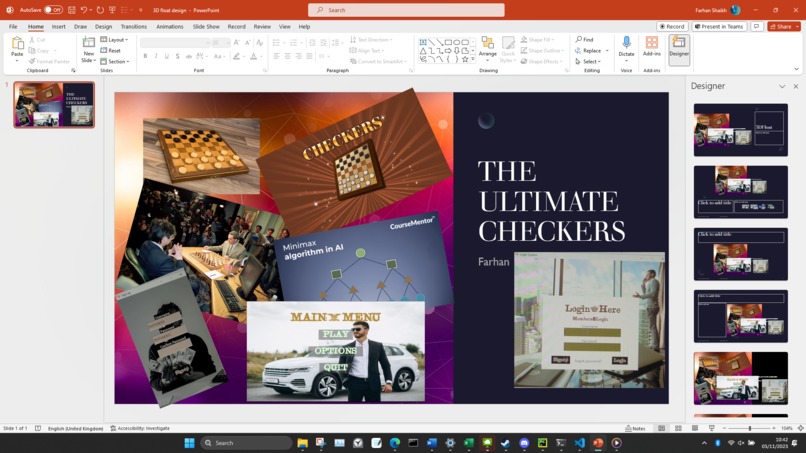Screen dimensions: 806x453
Task: Choose fifth Designer layout with black panel
Action: coord(741,378)
